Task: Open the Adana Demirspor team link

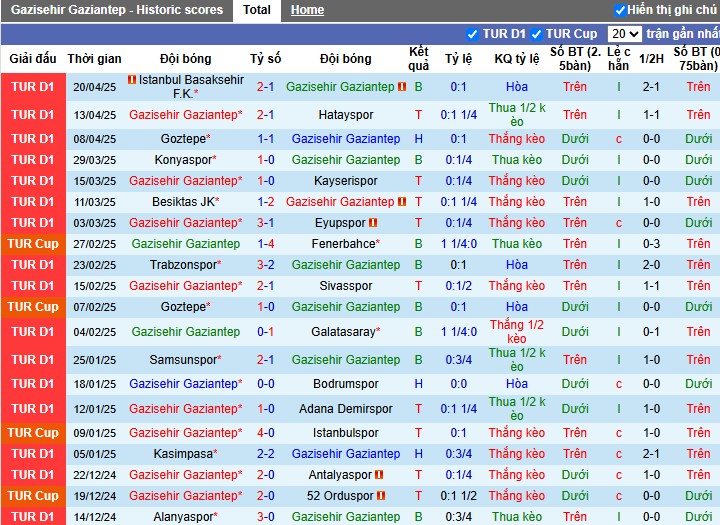Action: coord(346,409)
